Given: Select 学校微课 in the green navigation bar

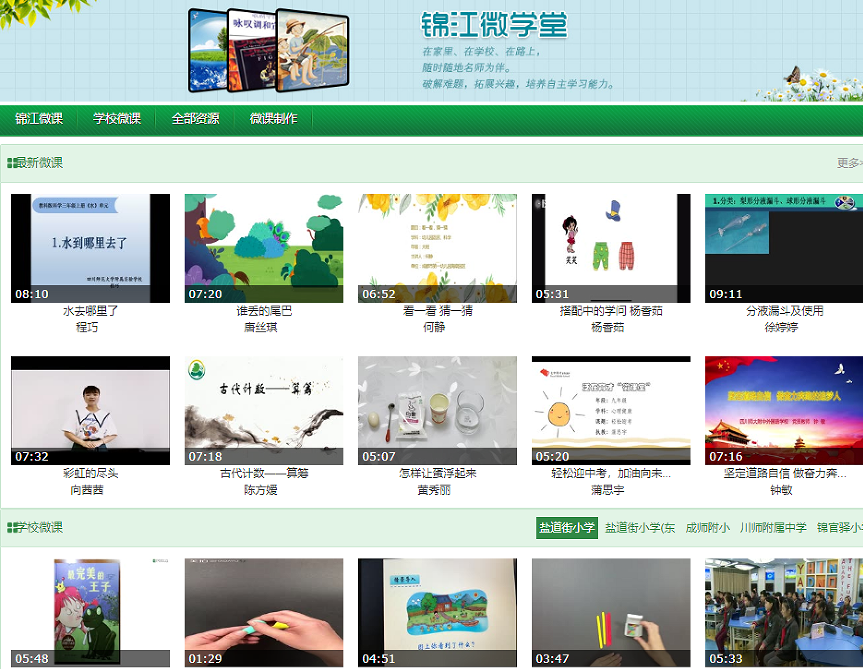Looking at the screenshot, I should point(117,119).
